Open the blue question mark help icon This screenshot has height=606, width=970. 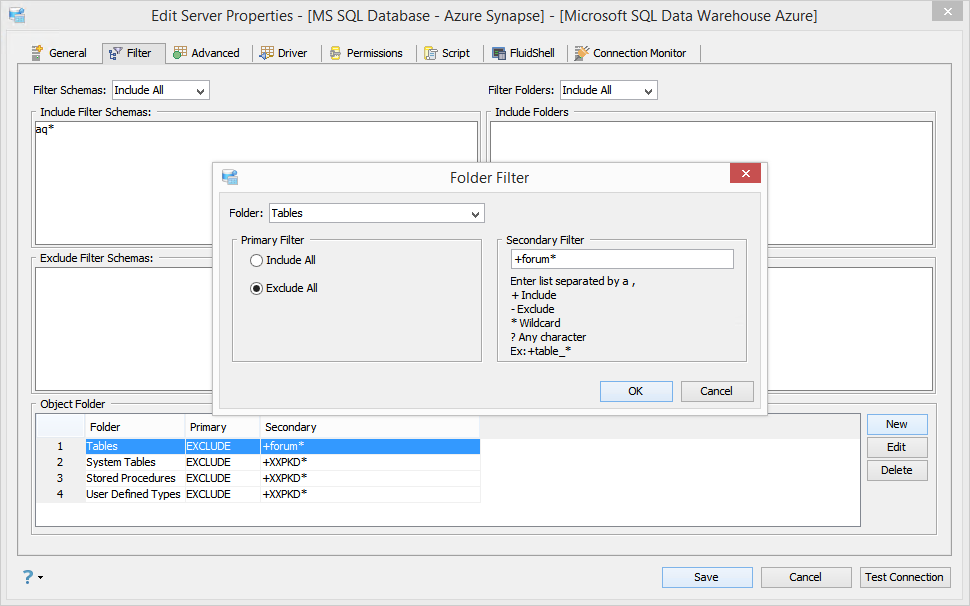point(28,577)
